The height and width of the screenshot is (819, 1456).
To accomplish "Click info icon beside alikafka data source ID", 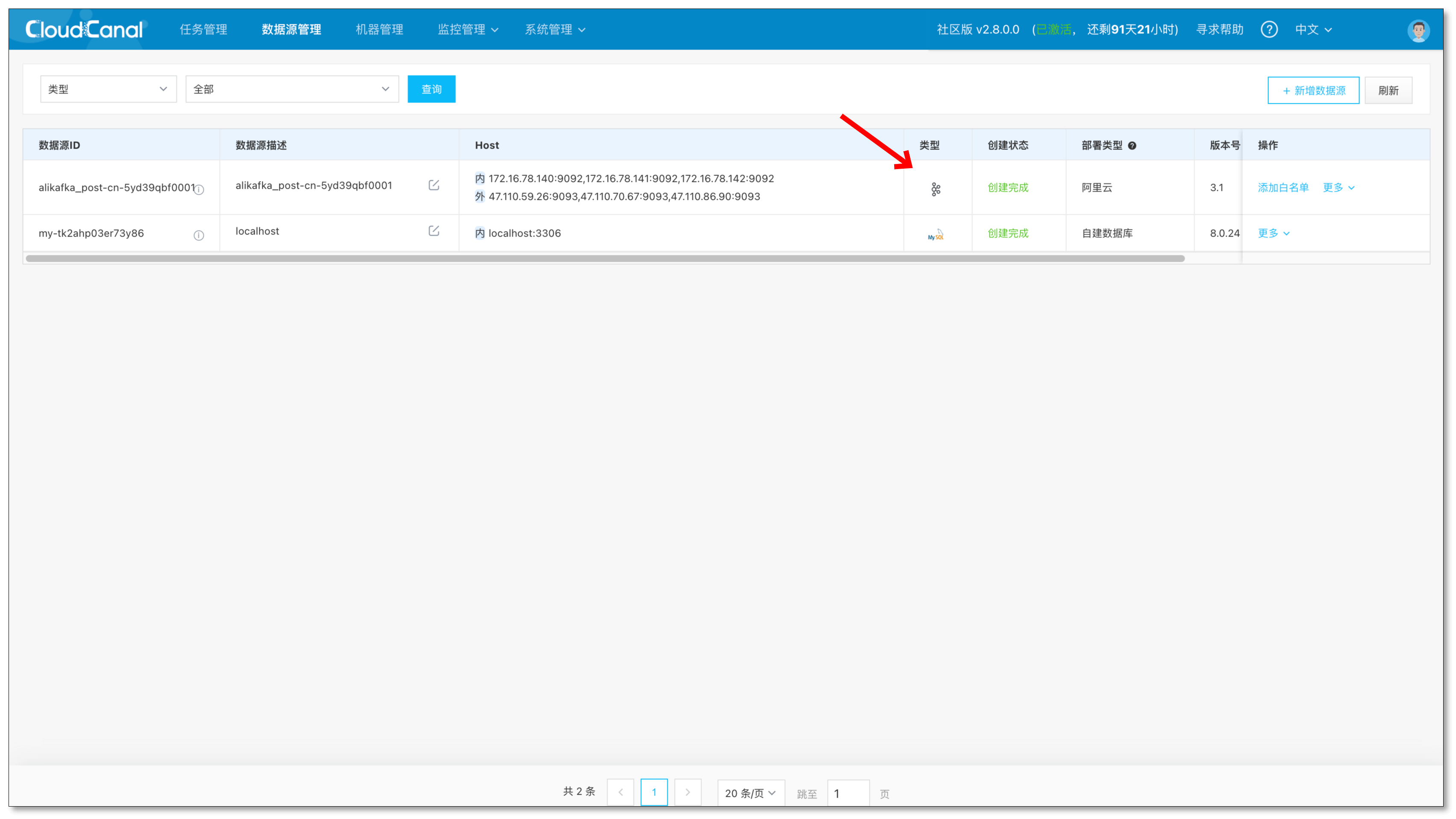I will 199,190.
